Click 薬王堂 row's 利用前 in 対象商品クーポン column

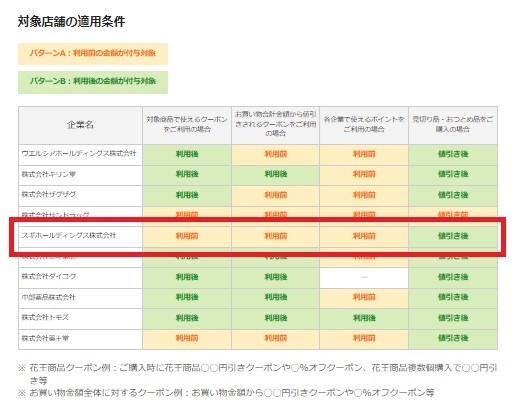tap(187, 338)
